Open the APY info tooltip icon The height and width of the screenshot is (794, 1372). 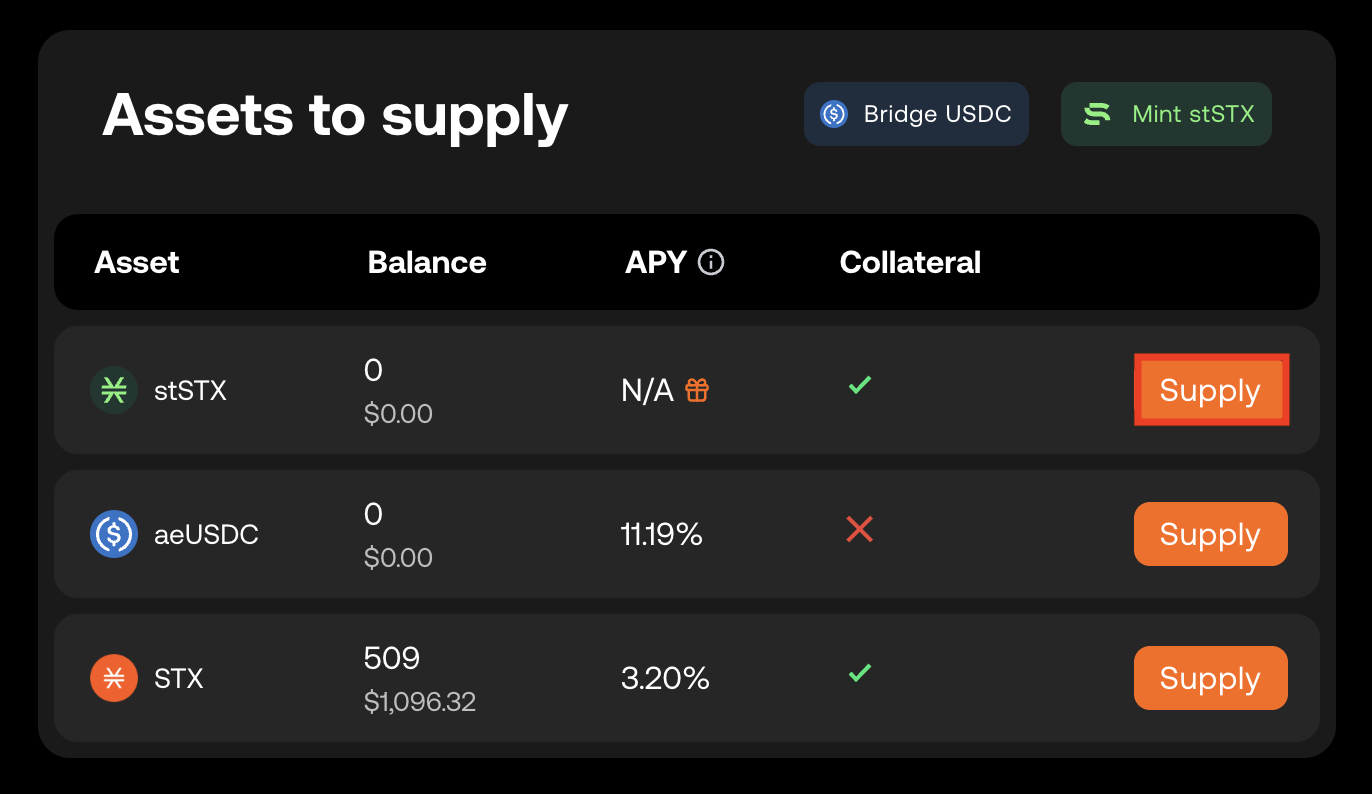coord(711,262)
